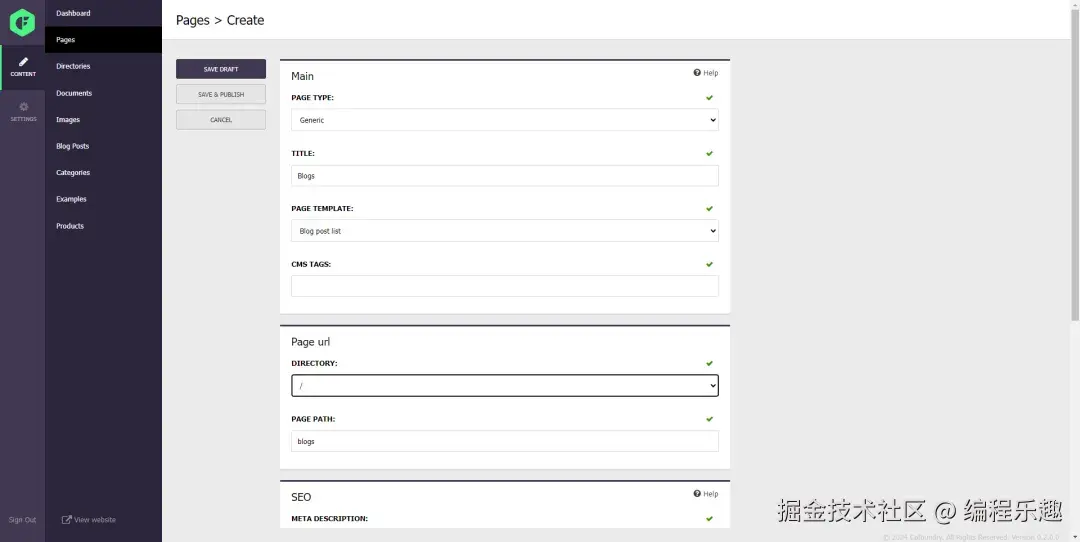
Task: Click the SEO section heading
Action: pos(301,497)
